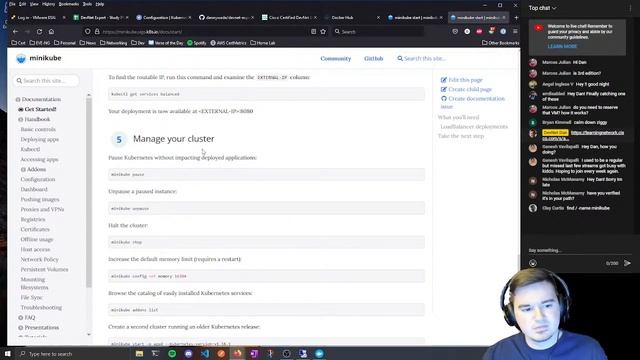The width and height of the screenshot is (640, 360).
Task: Open the Networking bookmarks folder
Action: (113, 43)
